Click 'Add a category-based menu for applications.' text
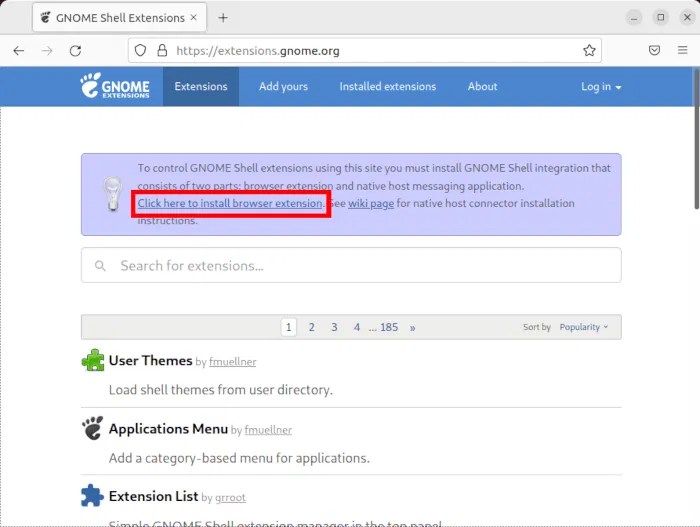This screenshot has height=527, width=700. [x=239, y=458]
